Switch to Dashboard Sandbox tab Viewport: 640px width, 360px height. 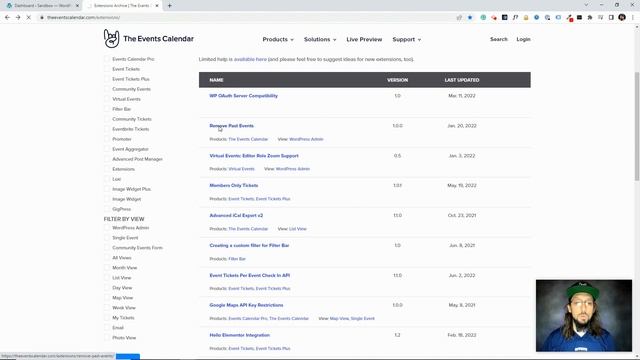click(41, 6)
